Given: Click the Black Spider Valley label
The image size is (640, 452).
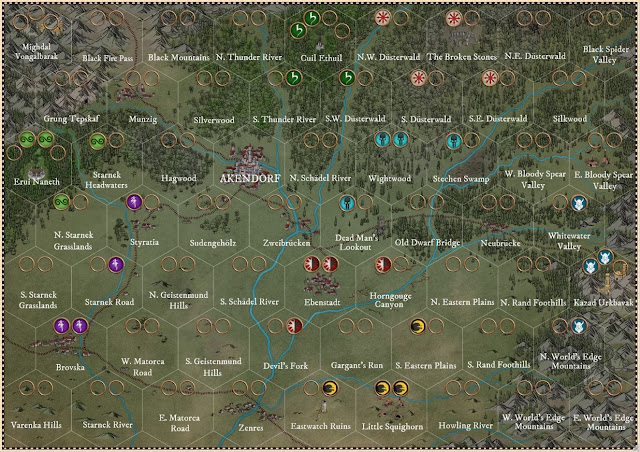Looking at the screenshot, I should 605,54.
